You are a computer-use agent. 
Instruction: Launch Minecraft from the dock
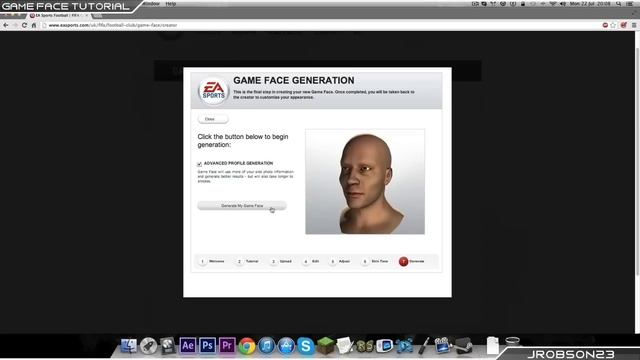[x=326, y=346]
